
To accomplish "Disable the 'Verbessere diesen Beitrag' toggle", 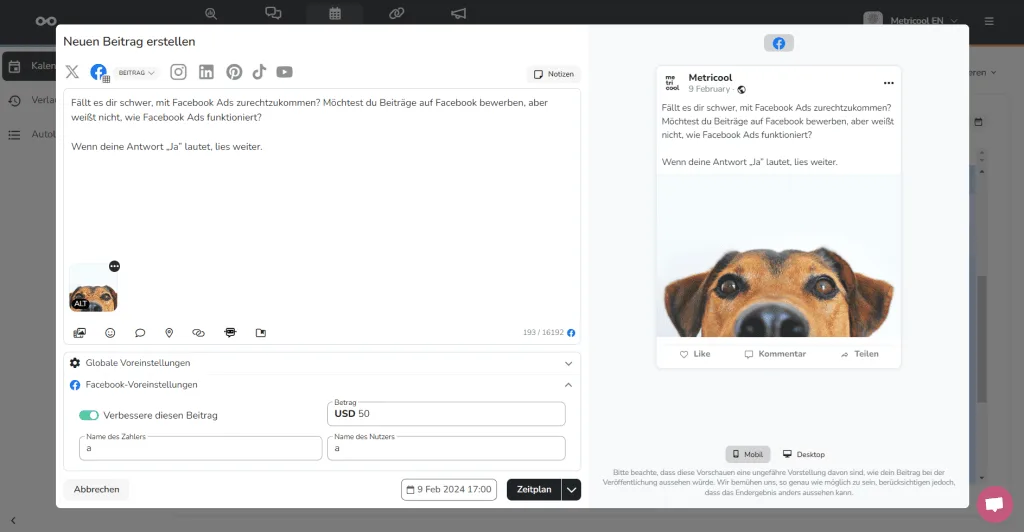I will [89, 415].
